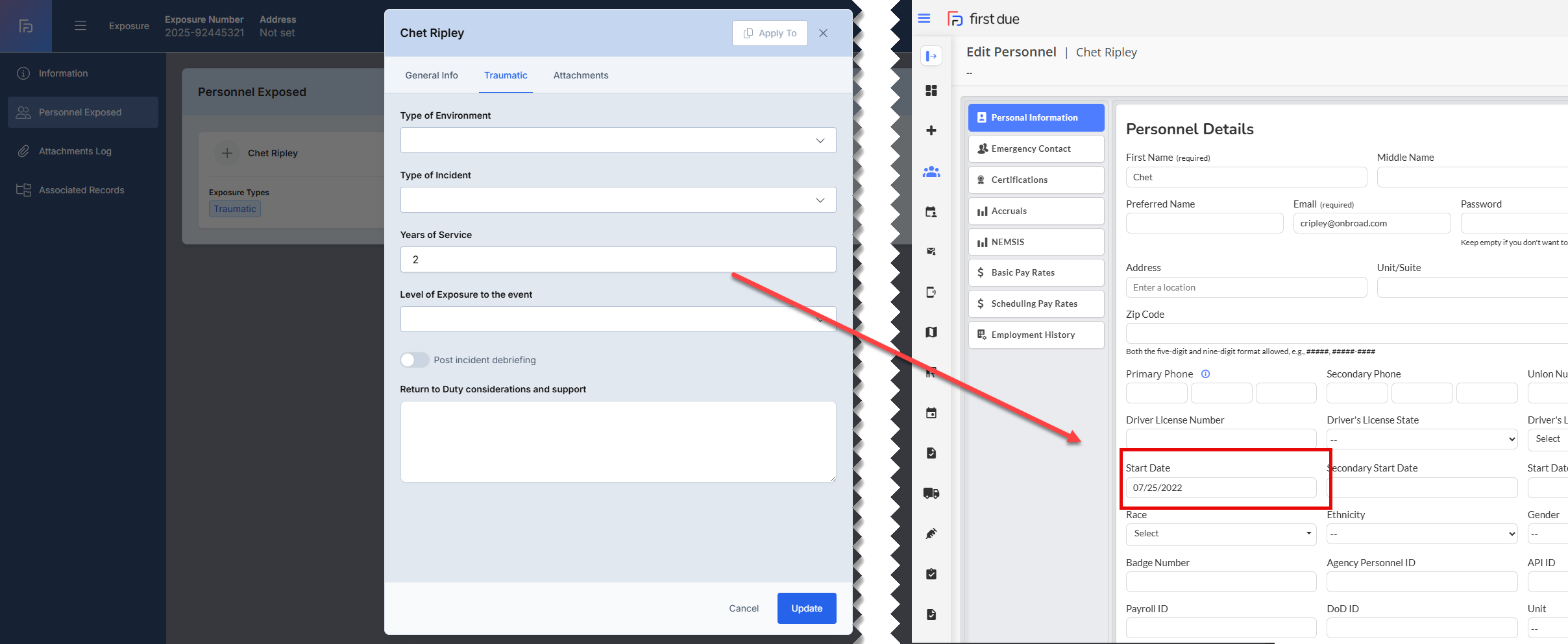
Task: Toggle Post incident debriefing switch
Action: tap(414, 360)
